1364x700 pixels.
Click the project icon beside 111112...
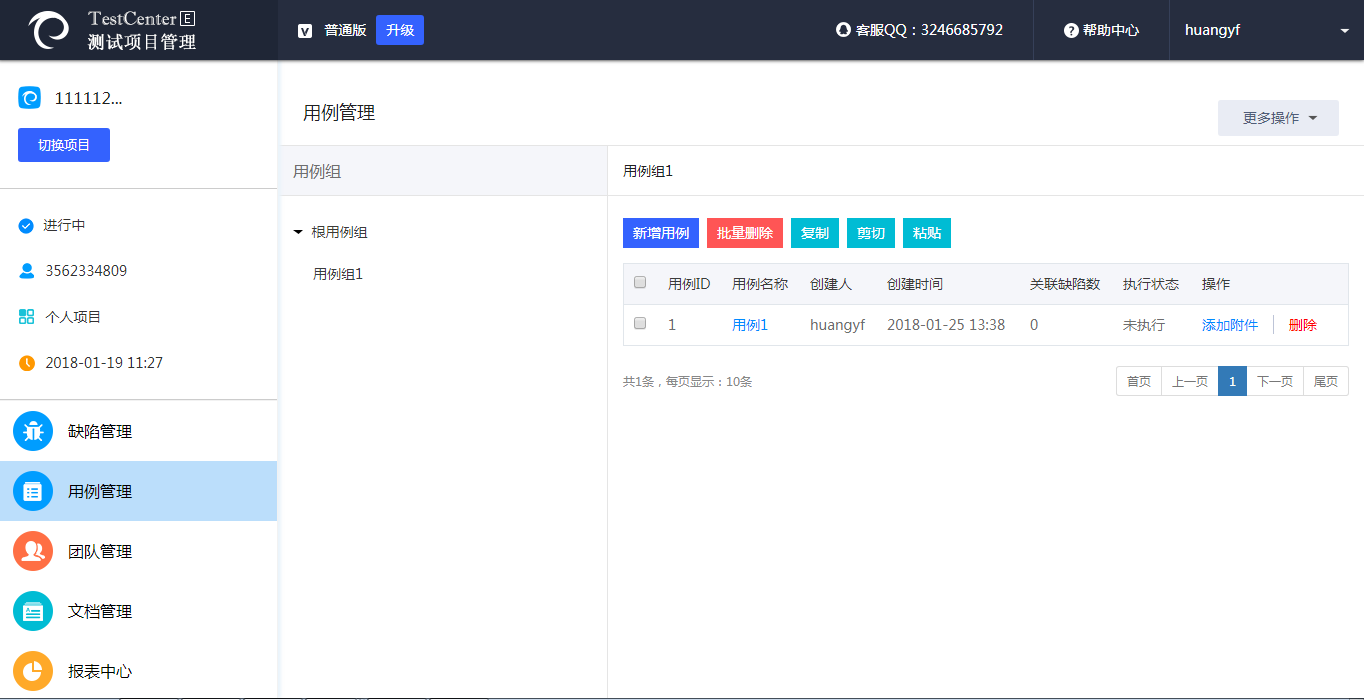(30, 98)
